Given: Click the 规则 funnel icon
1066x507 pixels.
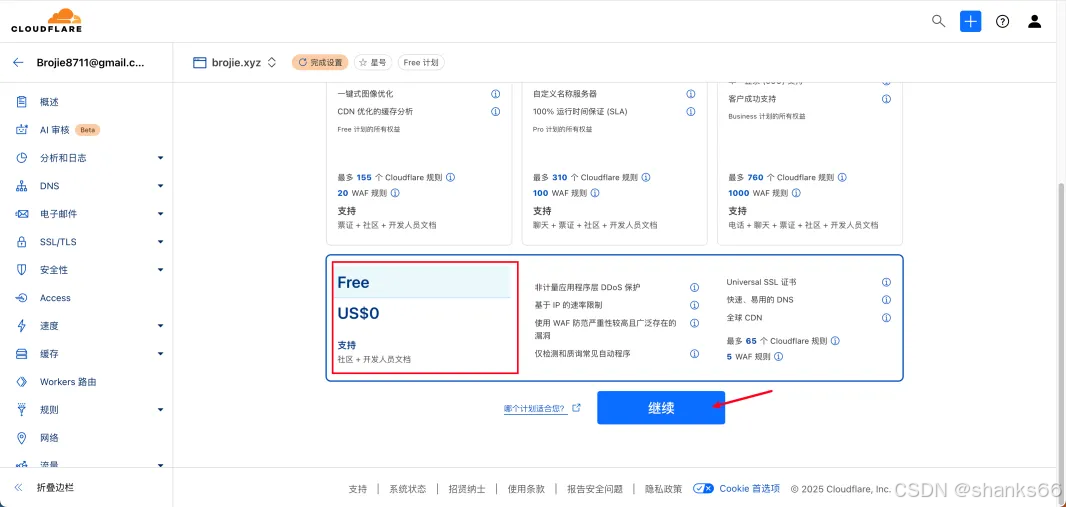Looking at the screenshot, I should point(22,410).
